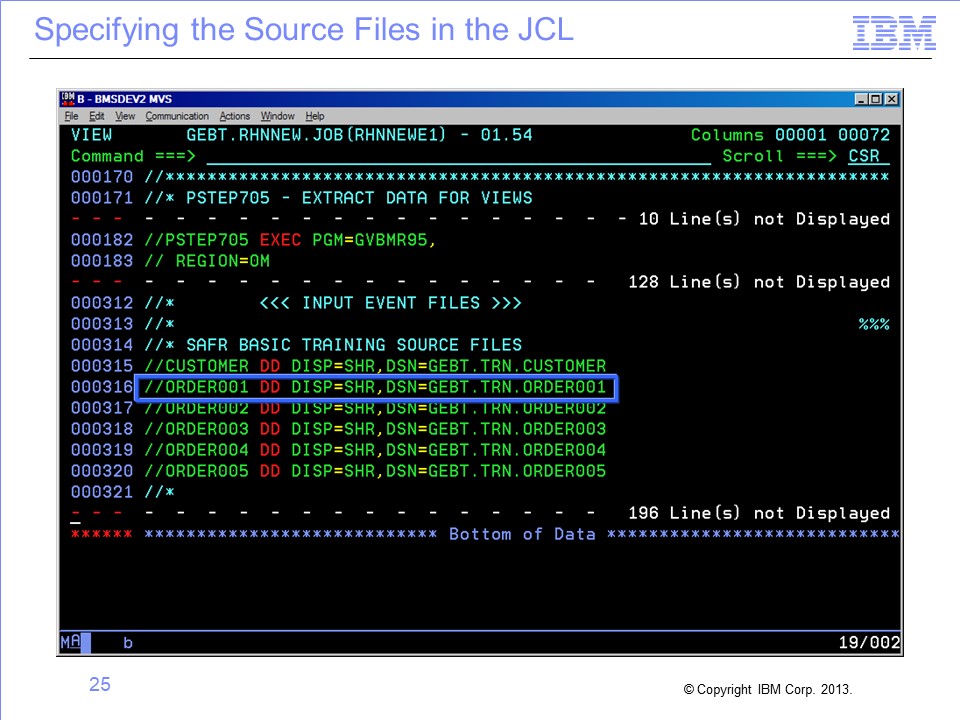This screenshot has height=720, width=960.
Task: Minimize the BMSDEV2 MVS window
Action: tap(861, 99)
